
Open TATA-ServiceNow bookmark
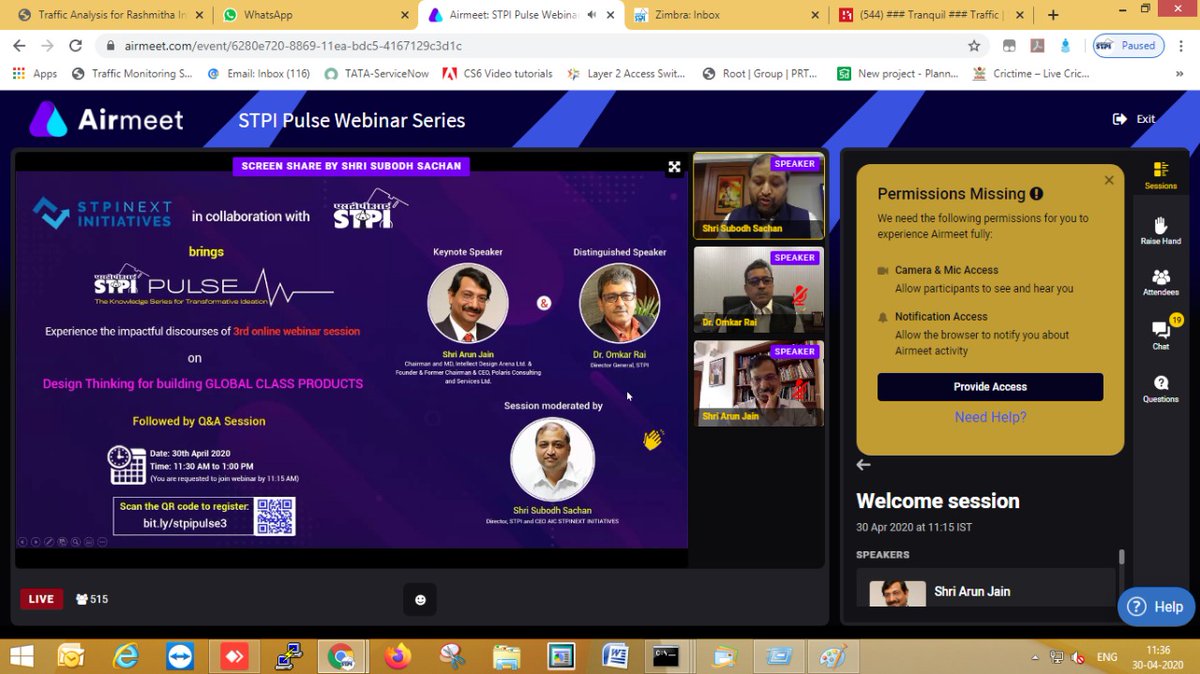point(377,73)
